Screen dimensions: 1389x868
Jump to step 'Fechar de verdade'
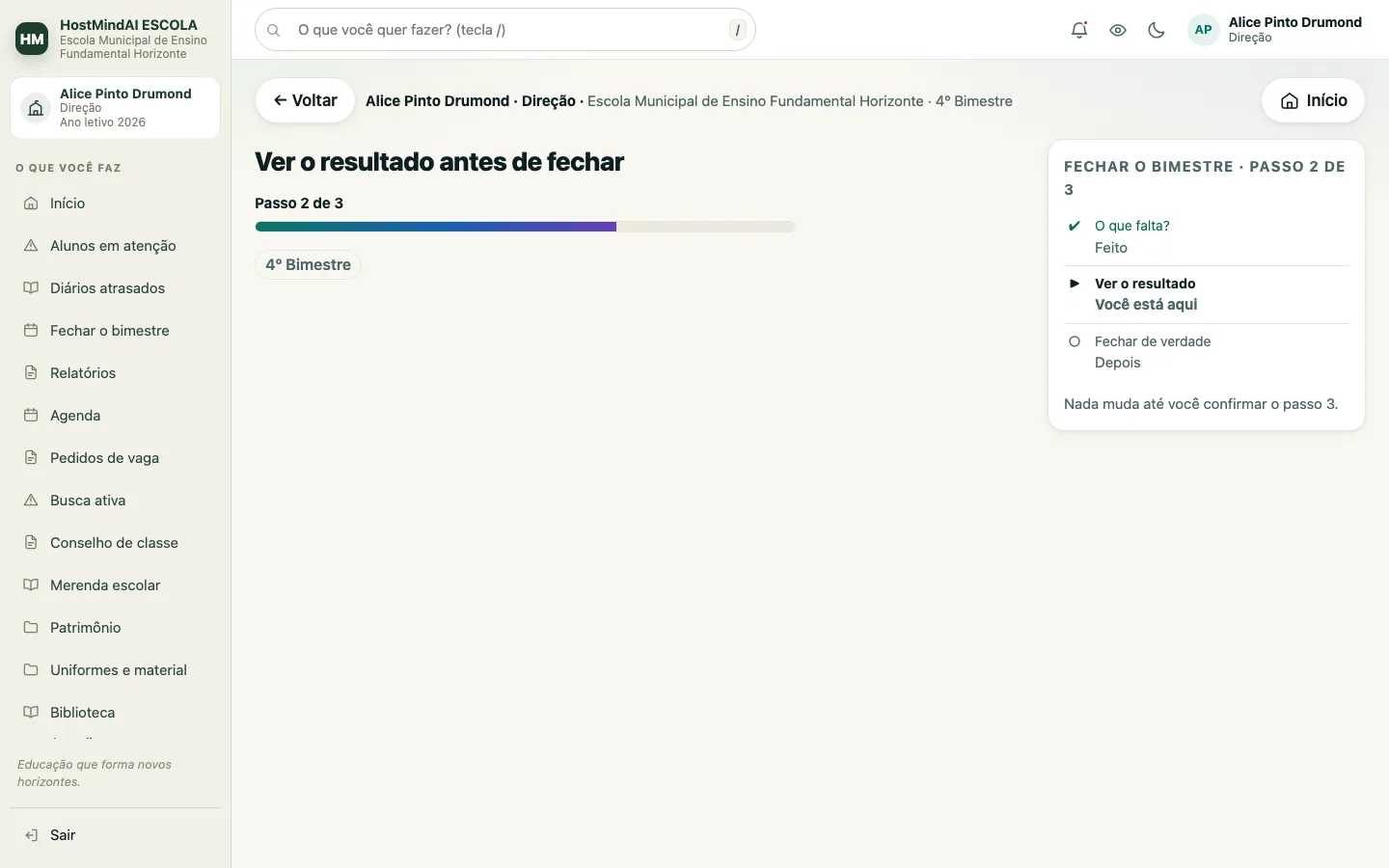[x=1207, y=352]
